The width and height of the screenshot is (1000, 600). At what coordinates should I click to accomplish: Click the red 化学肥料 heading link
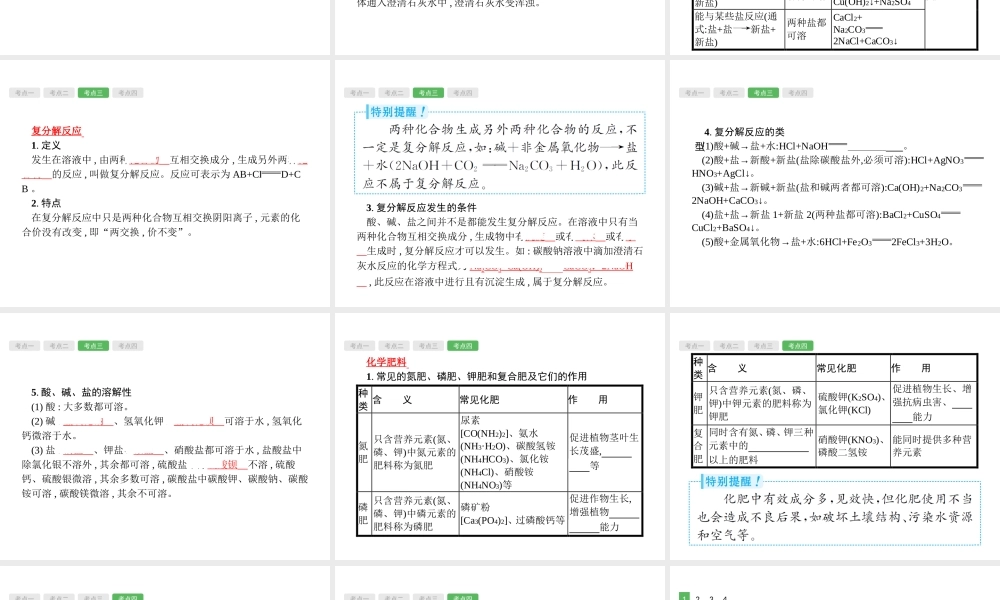386,362
